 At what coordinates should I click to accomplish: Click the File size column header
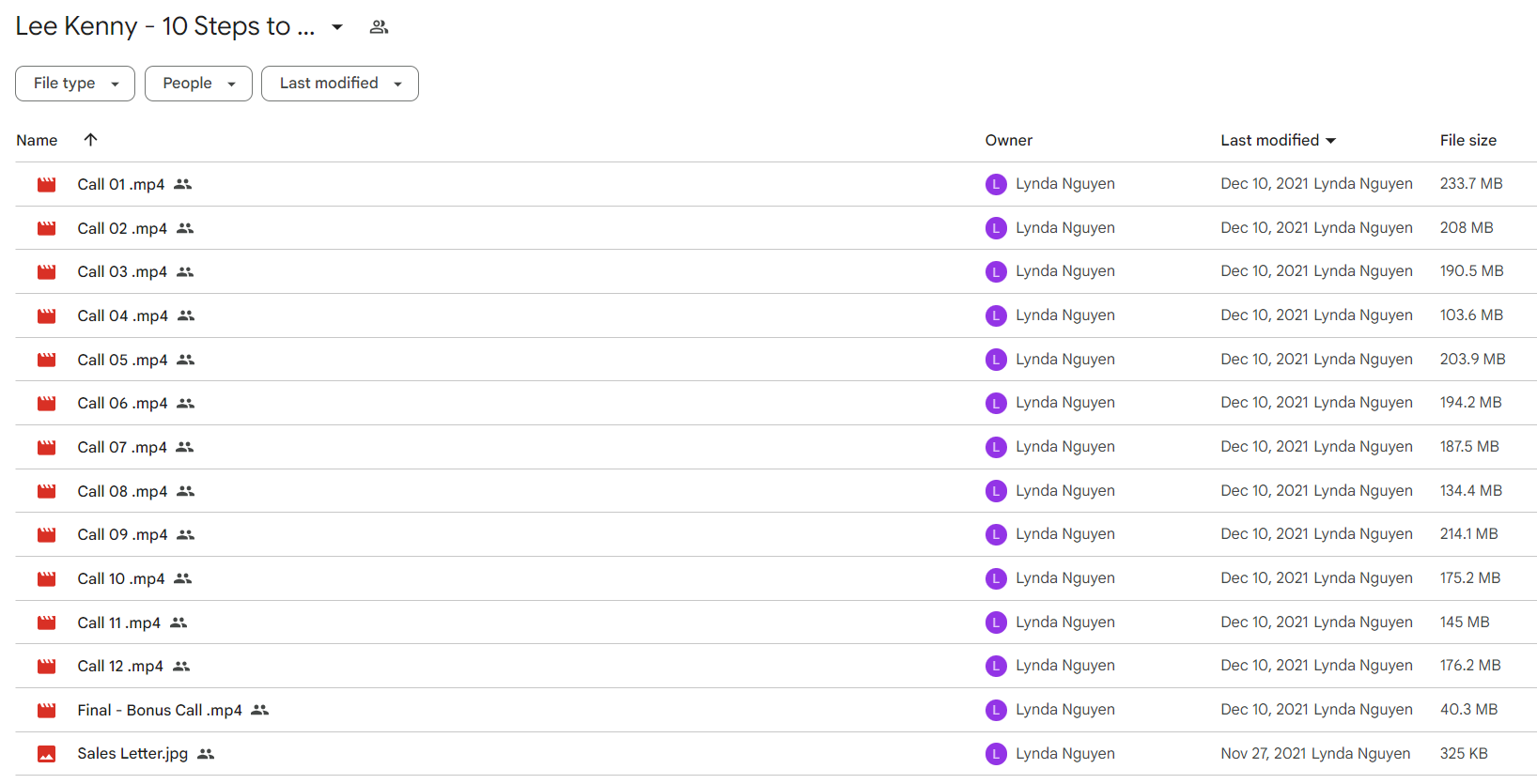pyautogui.click(x=1468, y=140)
